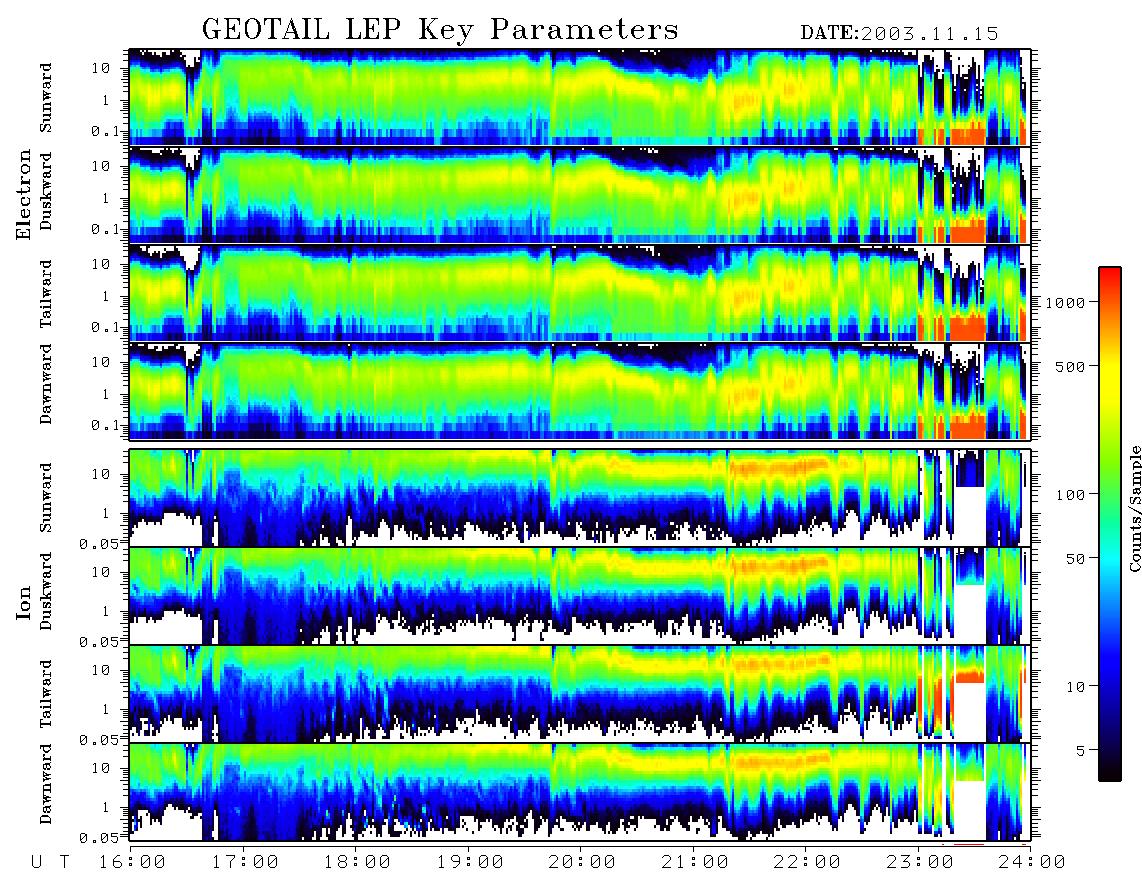Click the Ion Duskward spectrogram panel

579,596
